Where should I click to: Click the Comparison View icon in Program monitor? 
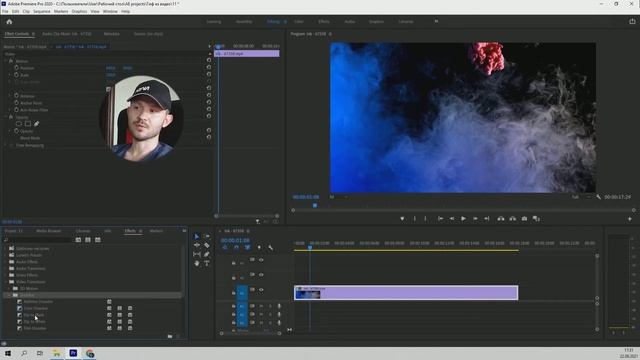(x=536, y=219)
